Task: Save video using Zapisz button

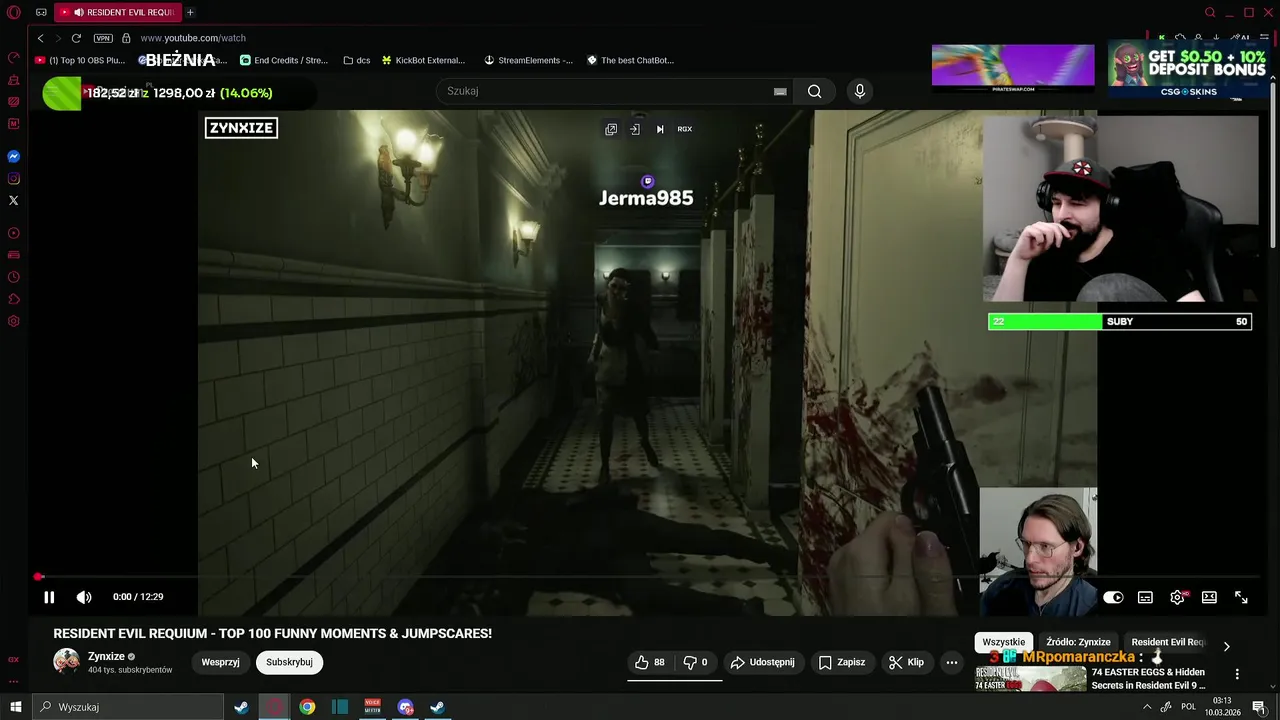Action: [842, 662]
